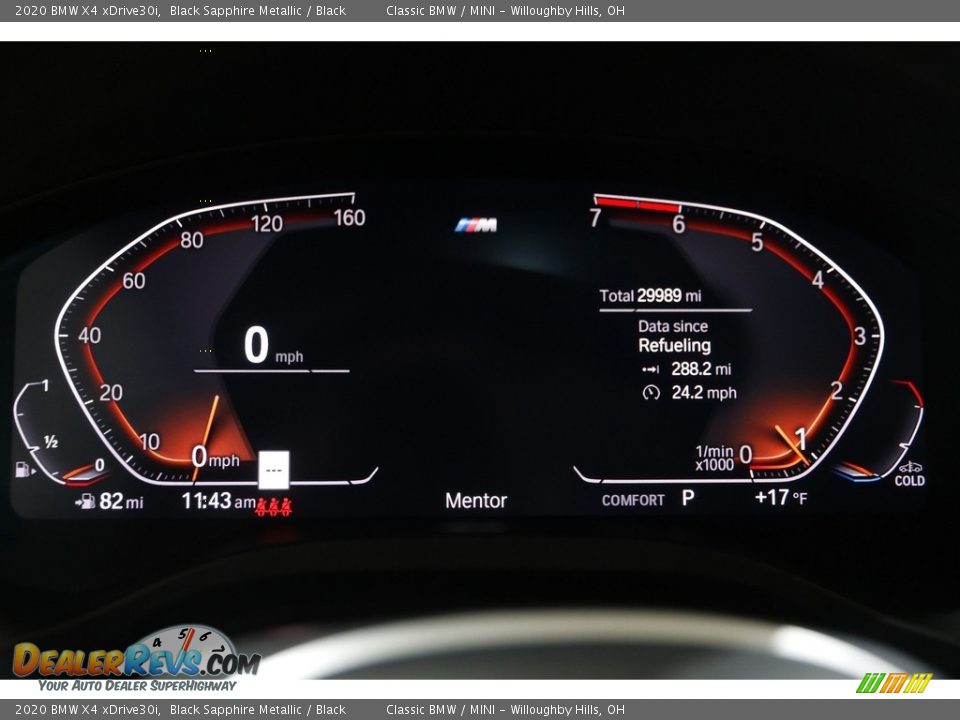
Task: Click the range fuel pump icon beside 82 mi
Action: coord(85,501)
